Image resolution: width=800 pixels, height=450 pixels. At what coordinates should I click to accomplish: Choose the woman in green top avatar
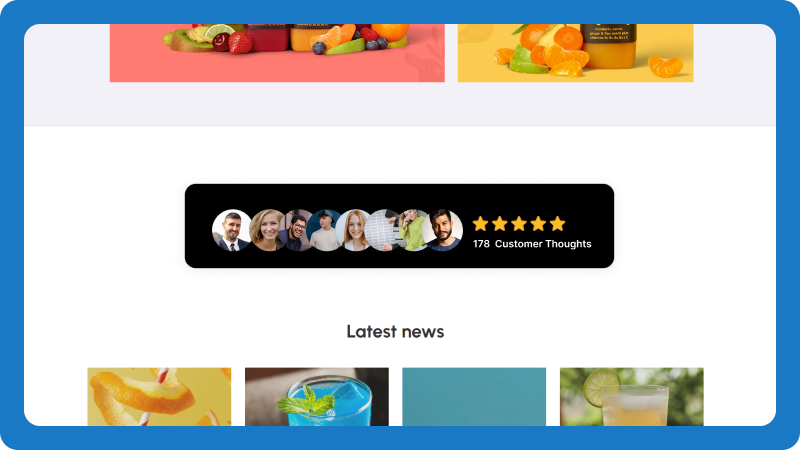point(412,230)
